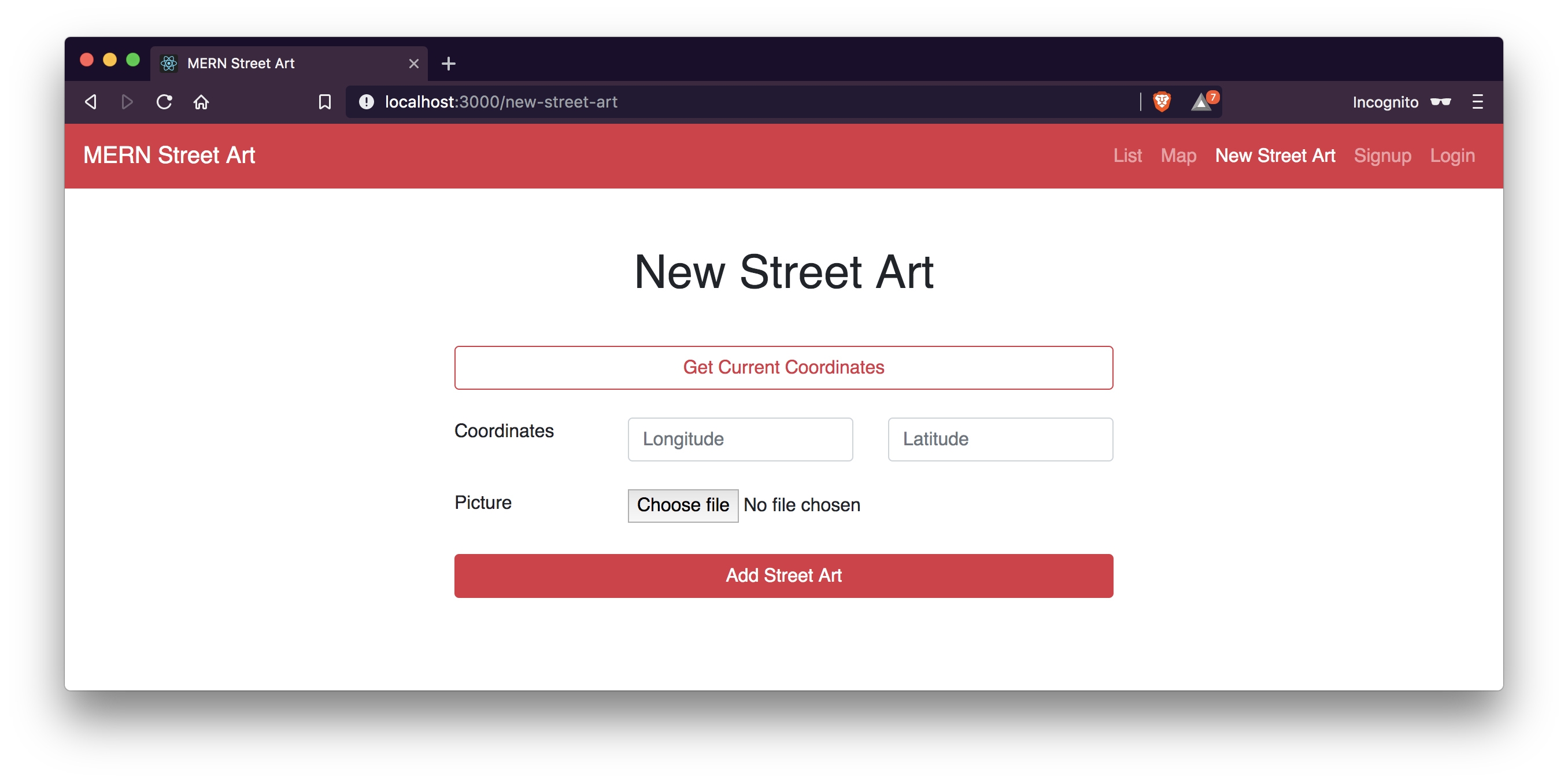This screenshot has height=783, width=1568.
Task: Click the Login link in navbar
Action: pos(1455,155)
